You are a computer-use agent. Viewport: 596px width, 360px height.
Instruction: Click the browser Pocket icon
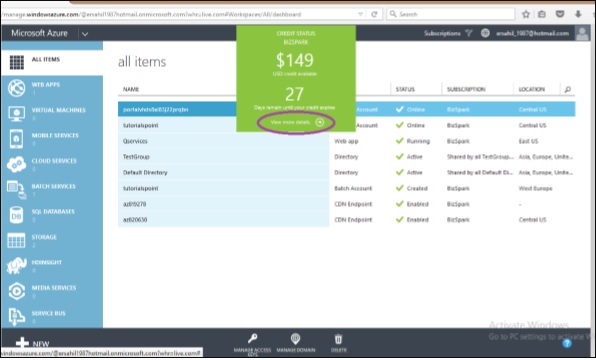point(560,14)
